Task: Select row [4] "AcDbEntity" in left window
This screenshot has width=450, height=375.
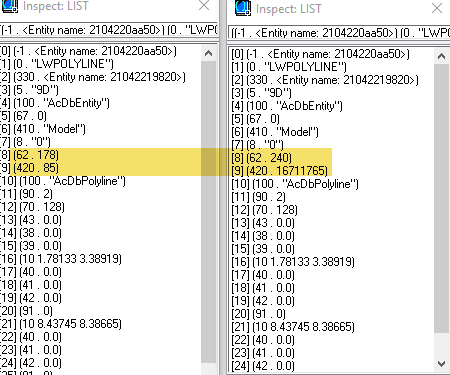Action: [55, 103]
